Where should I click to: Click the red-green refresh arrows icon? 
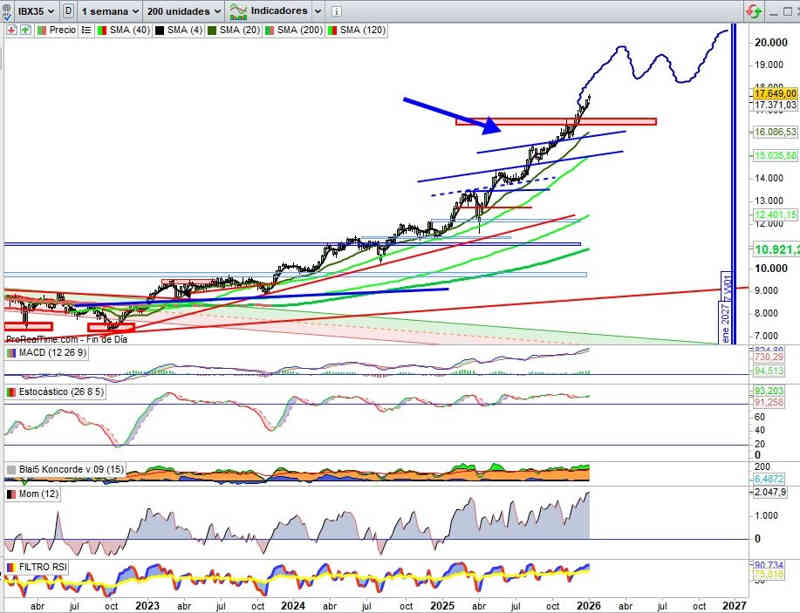[x=753, y=11]
